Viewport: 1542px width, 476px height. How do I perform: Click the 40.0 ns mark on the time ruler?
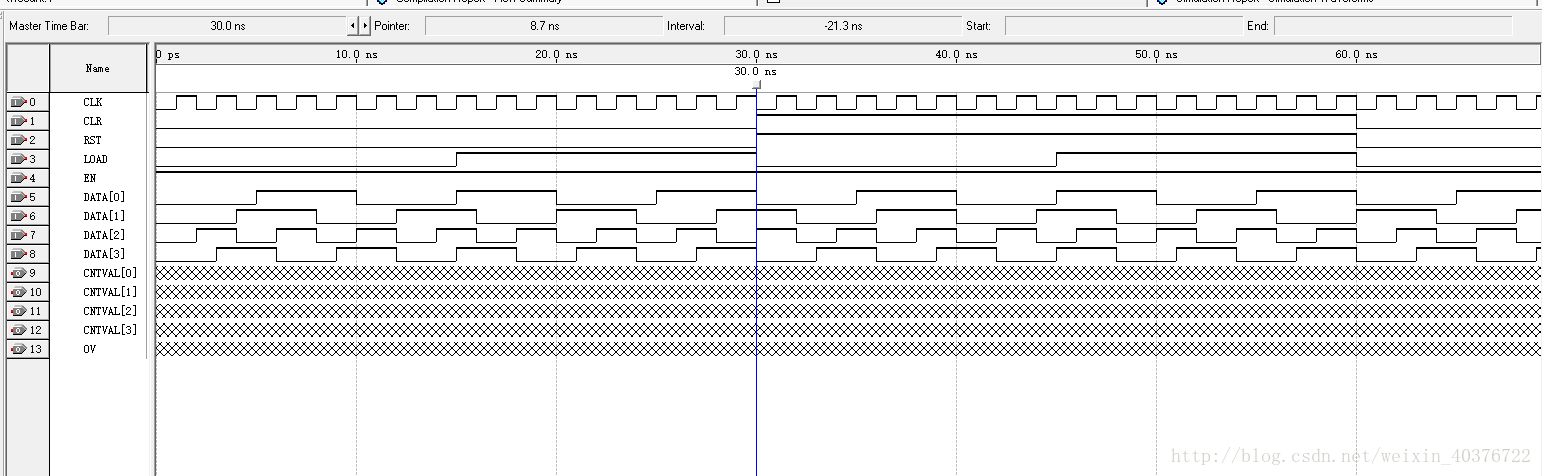[x=957, y=55]
